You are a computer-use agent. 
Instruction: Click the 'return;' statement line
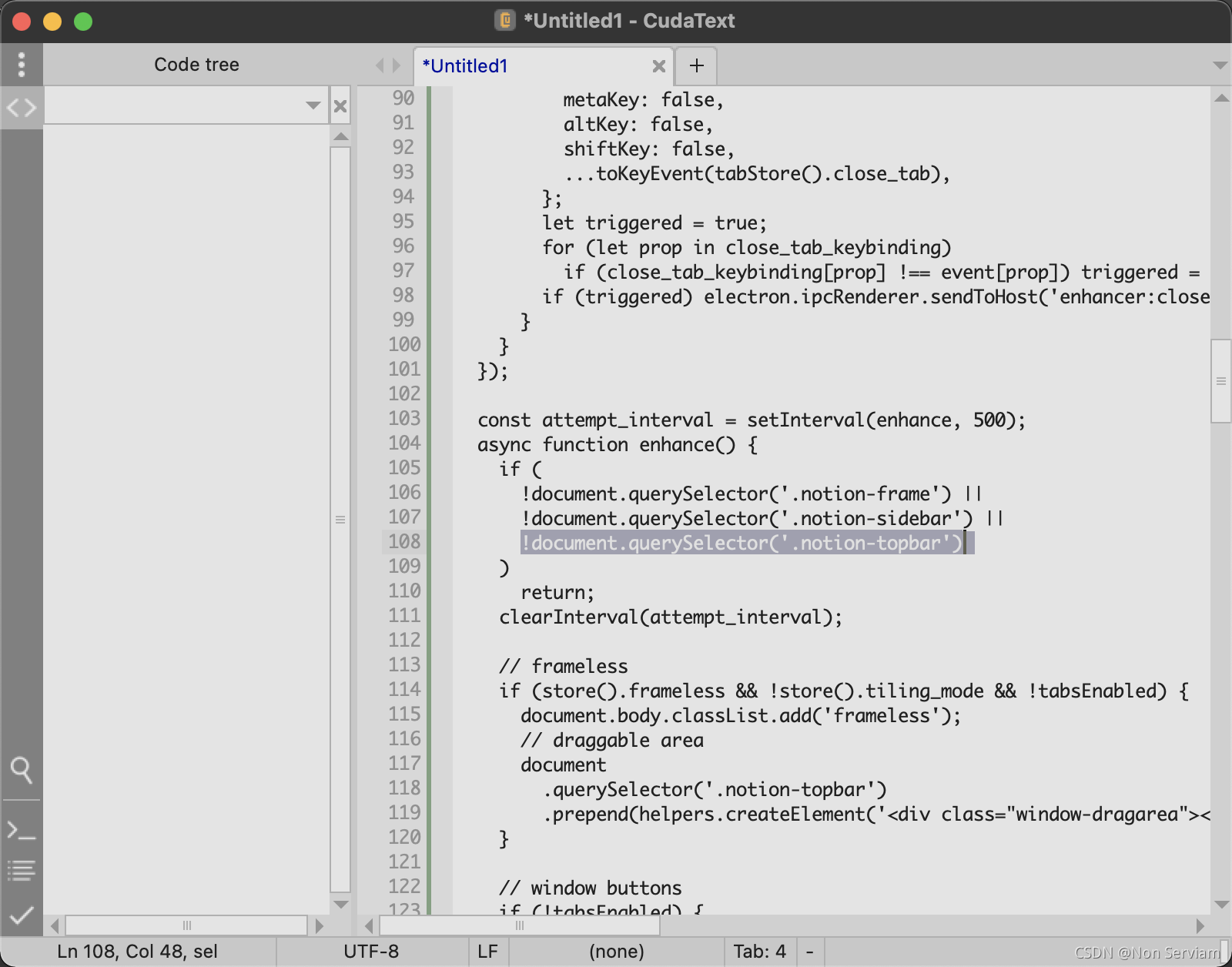[557, 593]
